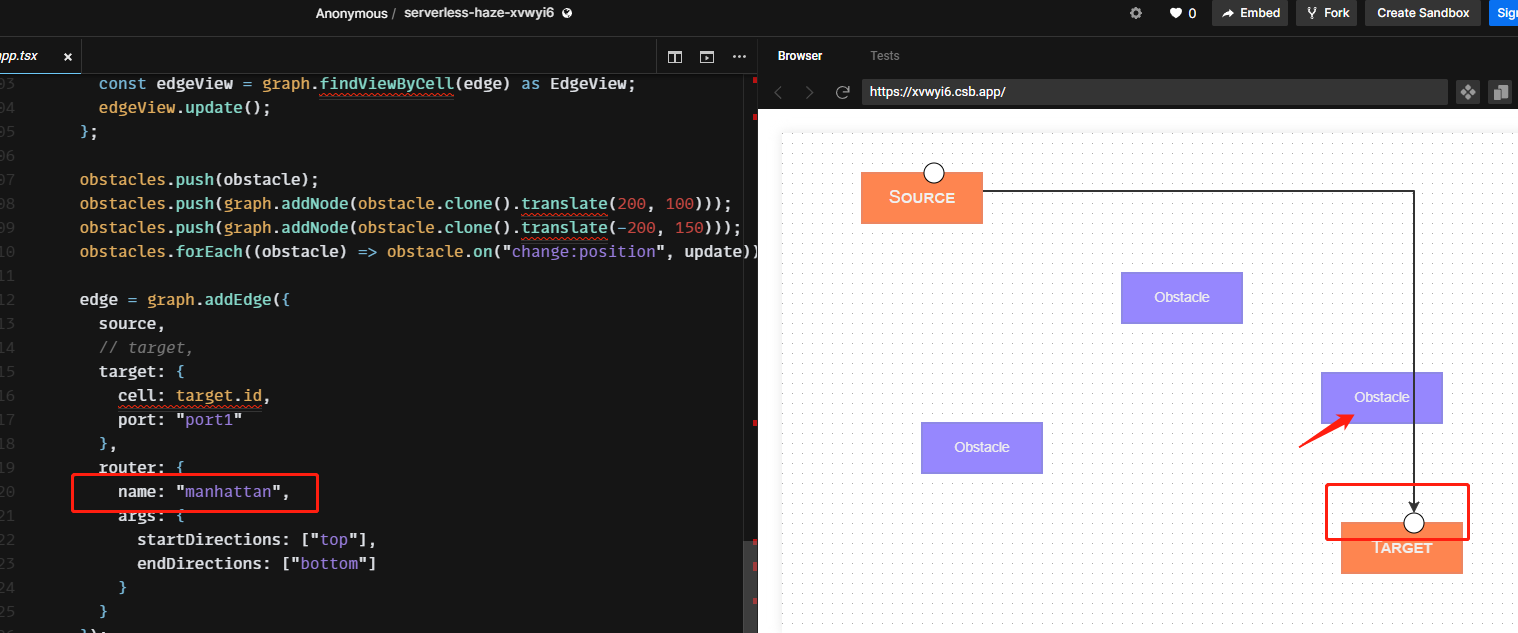This screenshot has width=1518, height=633.
Task: Switch to the Tests tab
Action: pyautogui.click(x=885, y=56)
